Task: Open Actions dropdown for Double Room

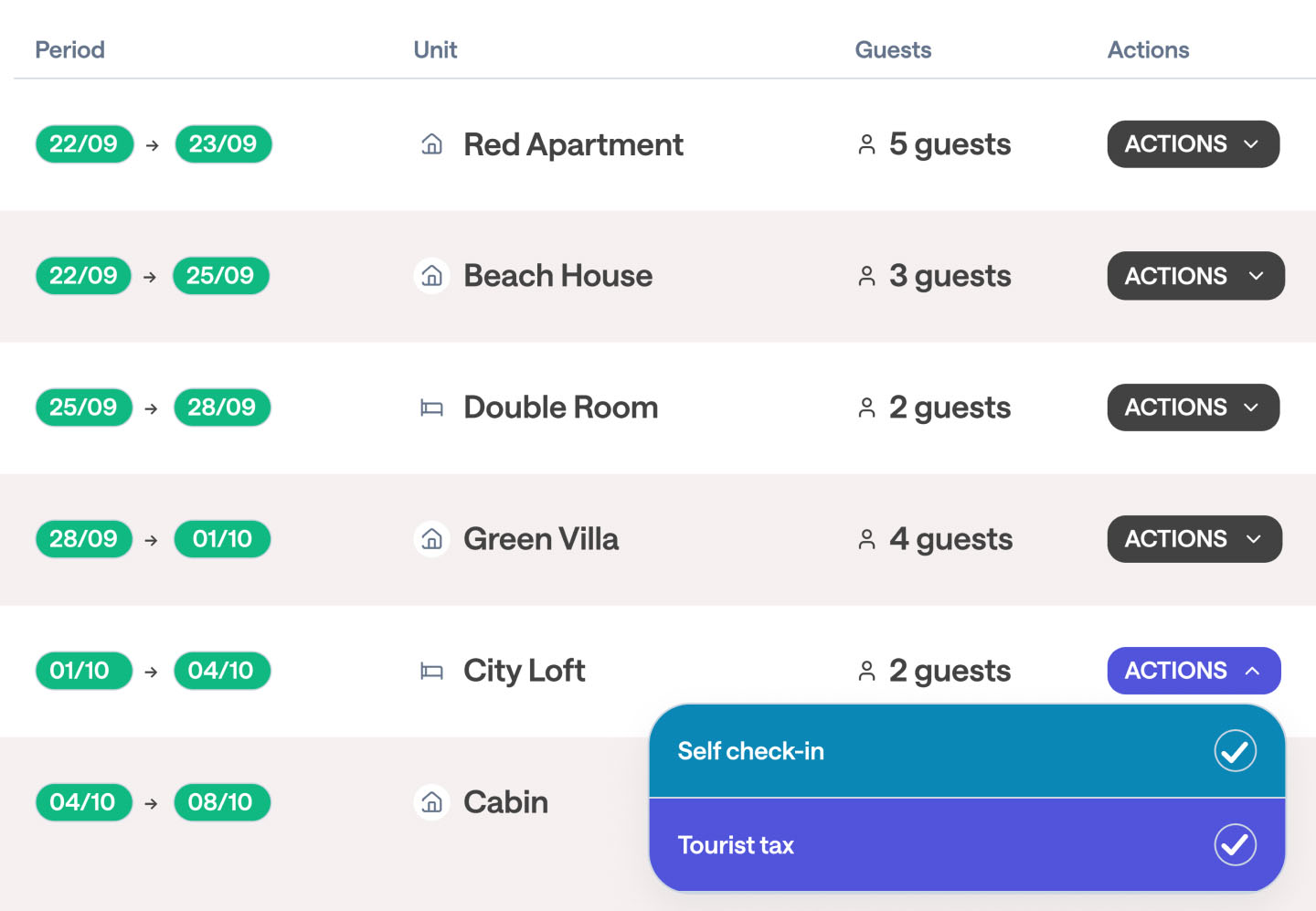Action: coord(1193,408)
